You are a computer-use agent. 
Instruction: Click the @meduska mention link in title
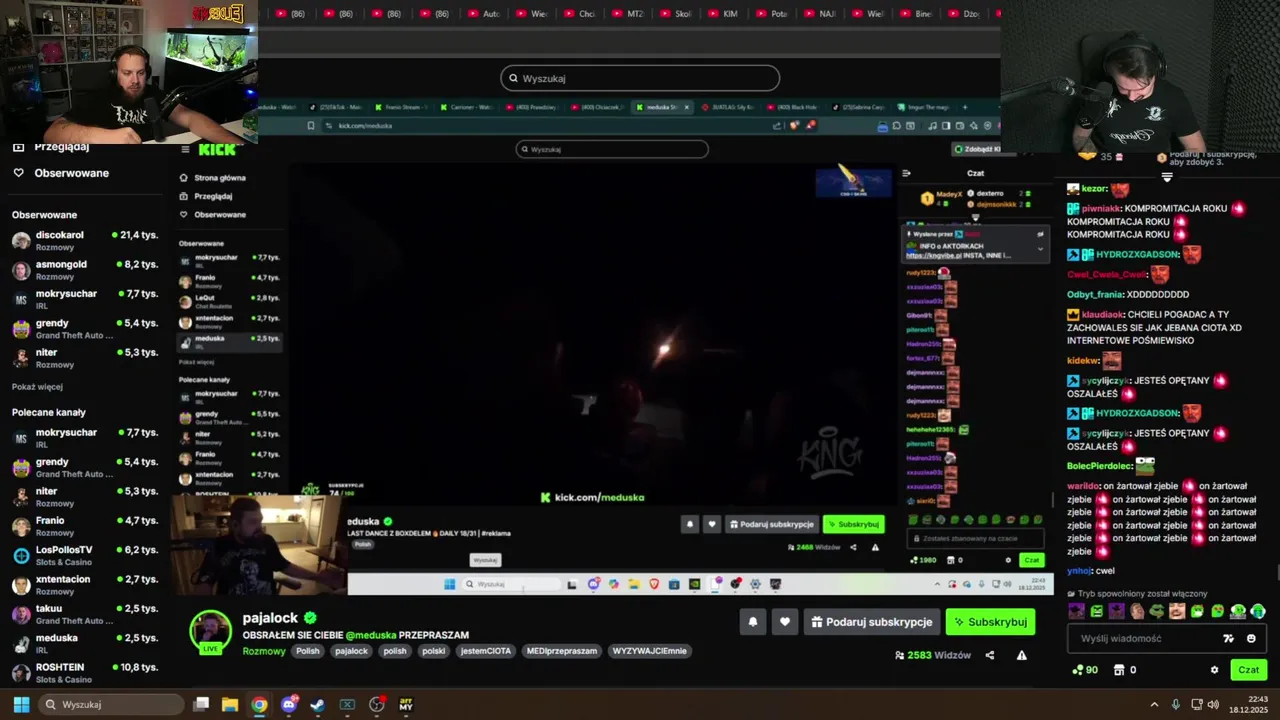pyautogui.click(x=371, y=635)
